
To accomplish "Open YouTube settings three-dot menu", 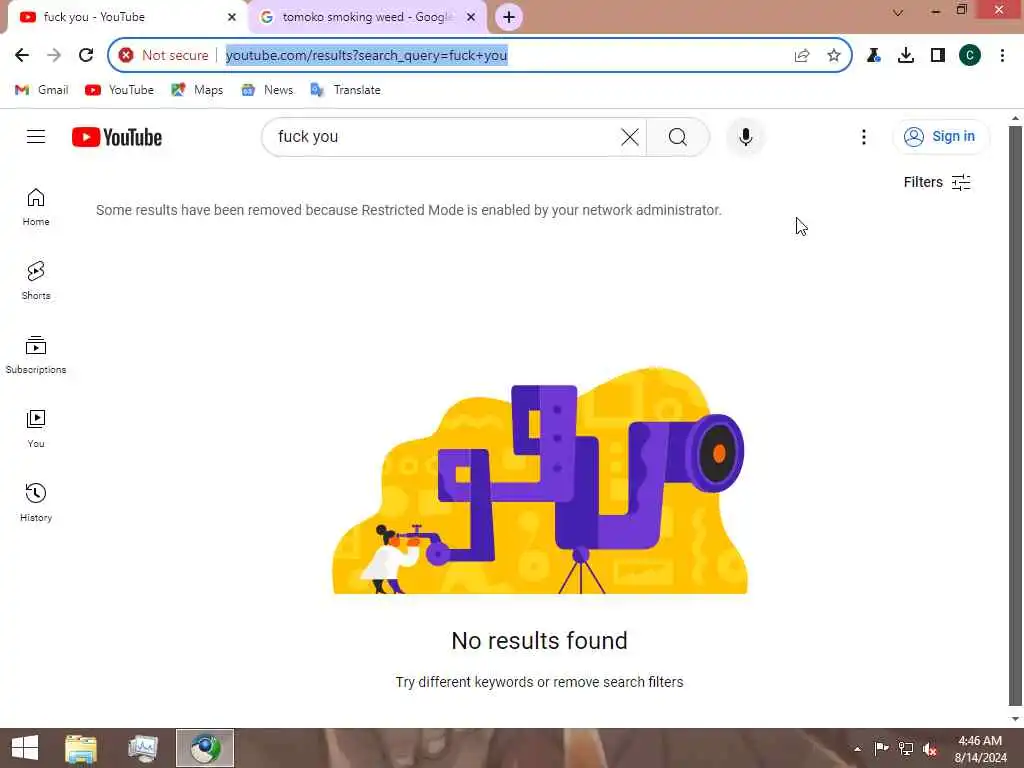I will (x=863, y=136).
